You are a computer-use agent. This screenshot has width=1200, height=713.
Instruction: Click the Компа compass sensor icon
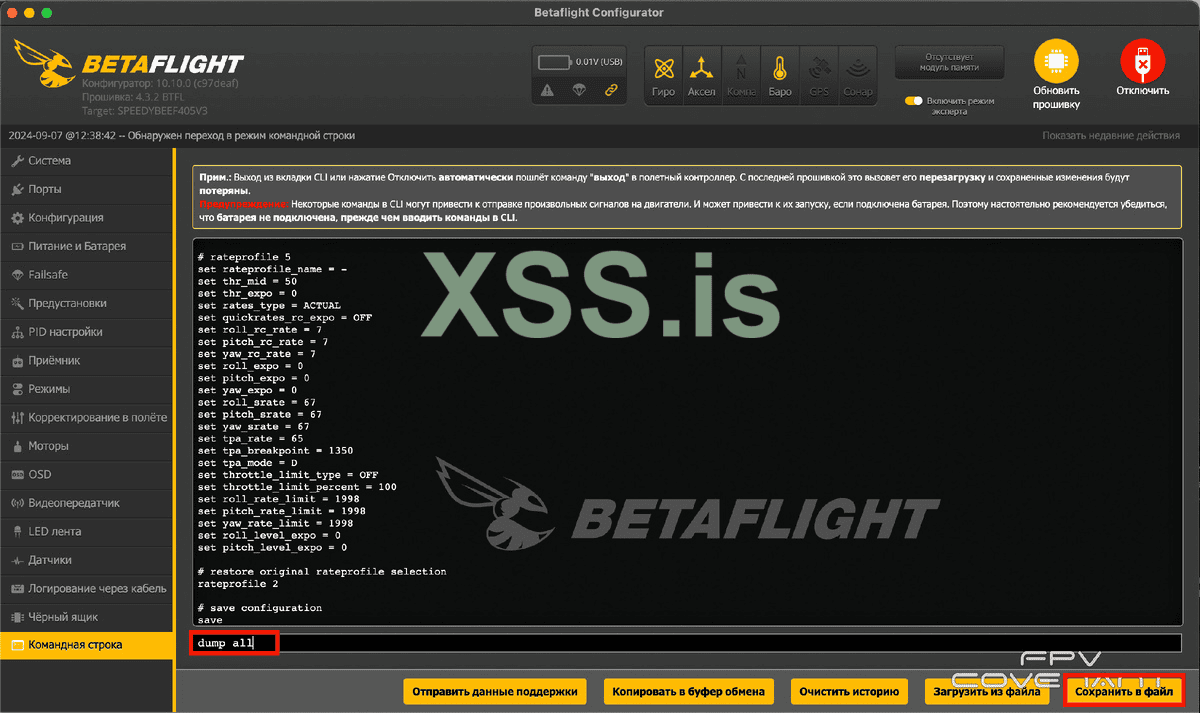pos(741,75)
